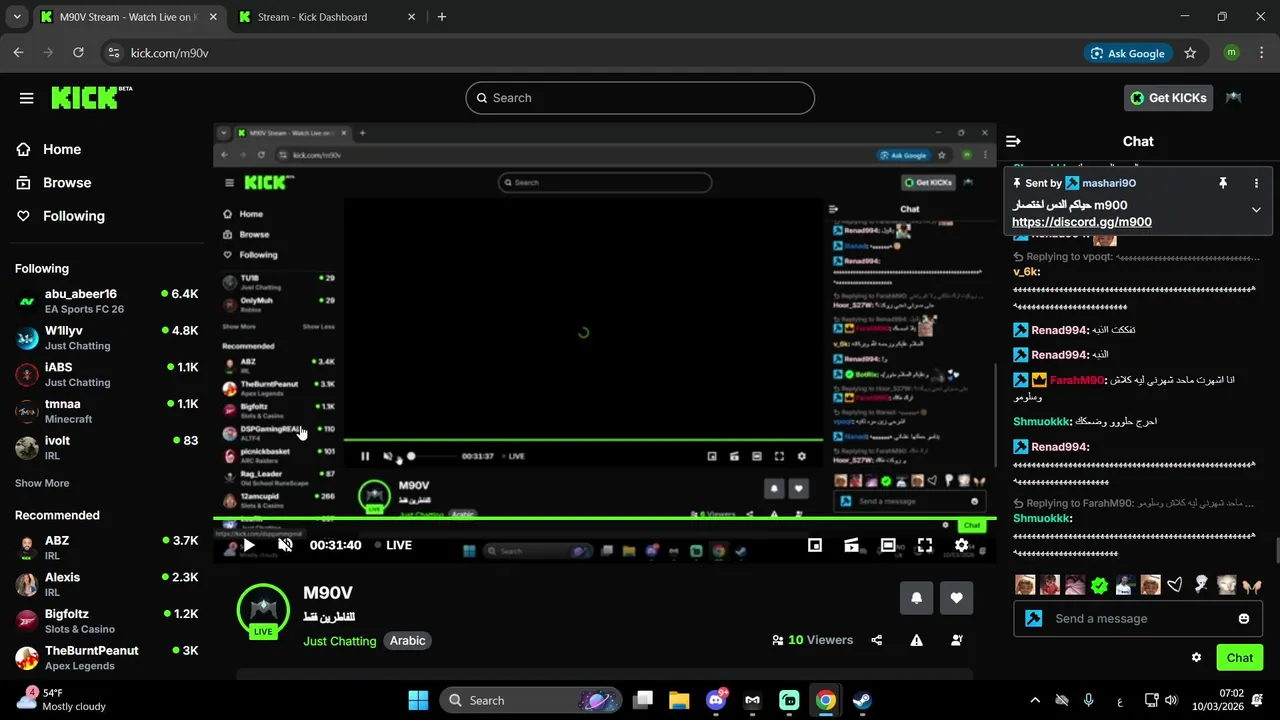Enter fullscreen in the video player

pos(925,545)
